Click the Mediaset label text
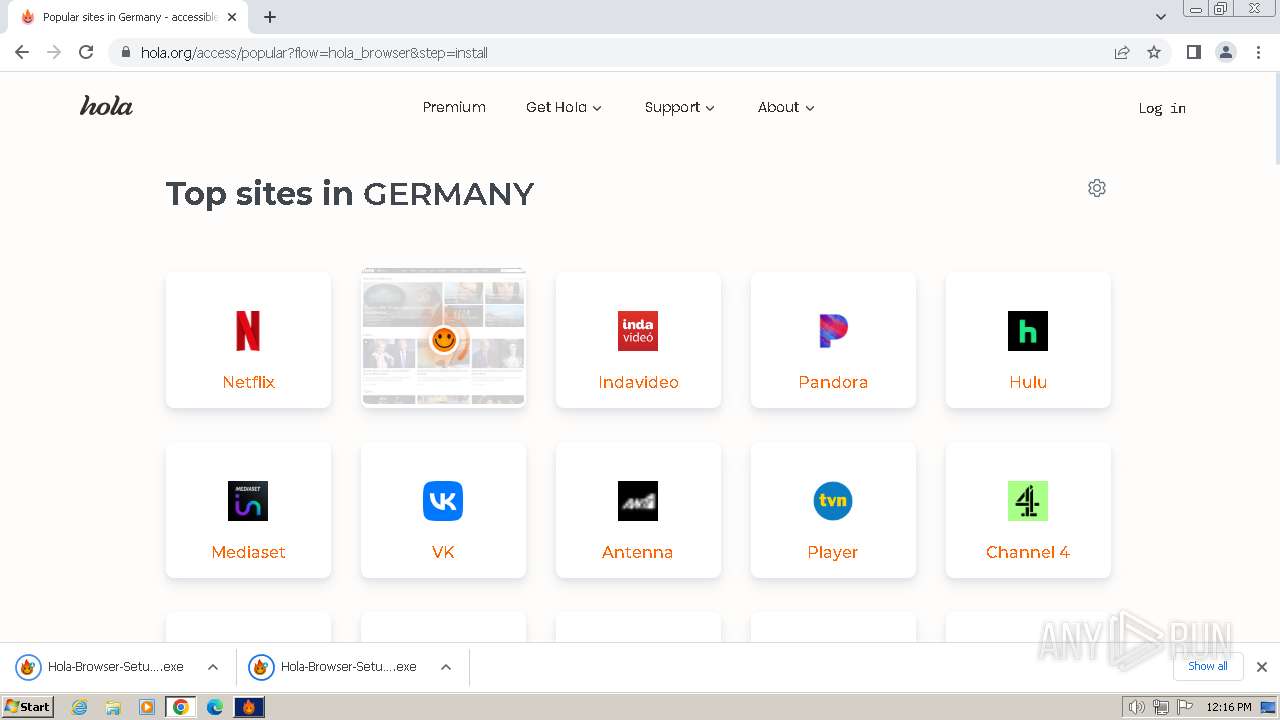The width and height of the screenshot is (1280, 720). click(248, 552)
